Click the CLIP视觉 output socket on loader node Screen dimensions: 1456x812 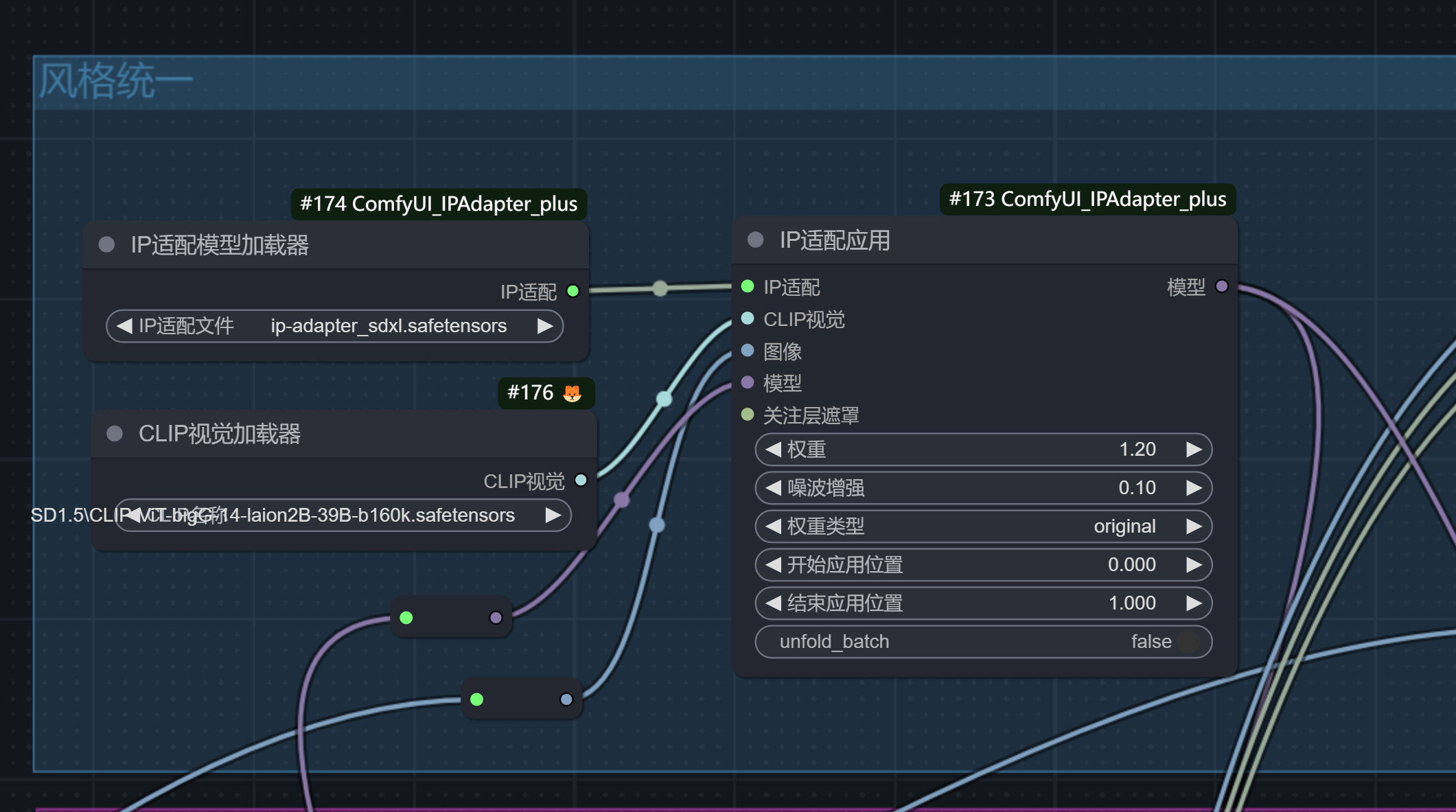(x=581, y=480)
